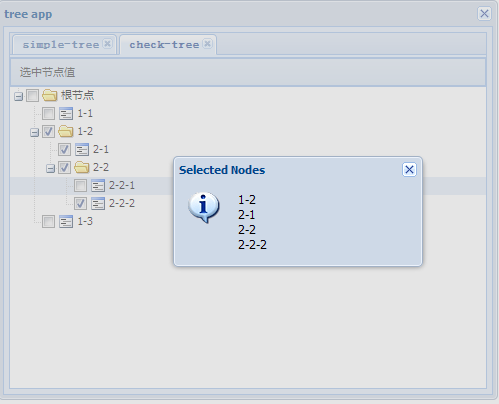Click '1-2' in the dialog message
Screen dimensions: 499x404
pyautogui.click(x=247, y=200)
